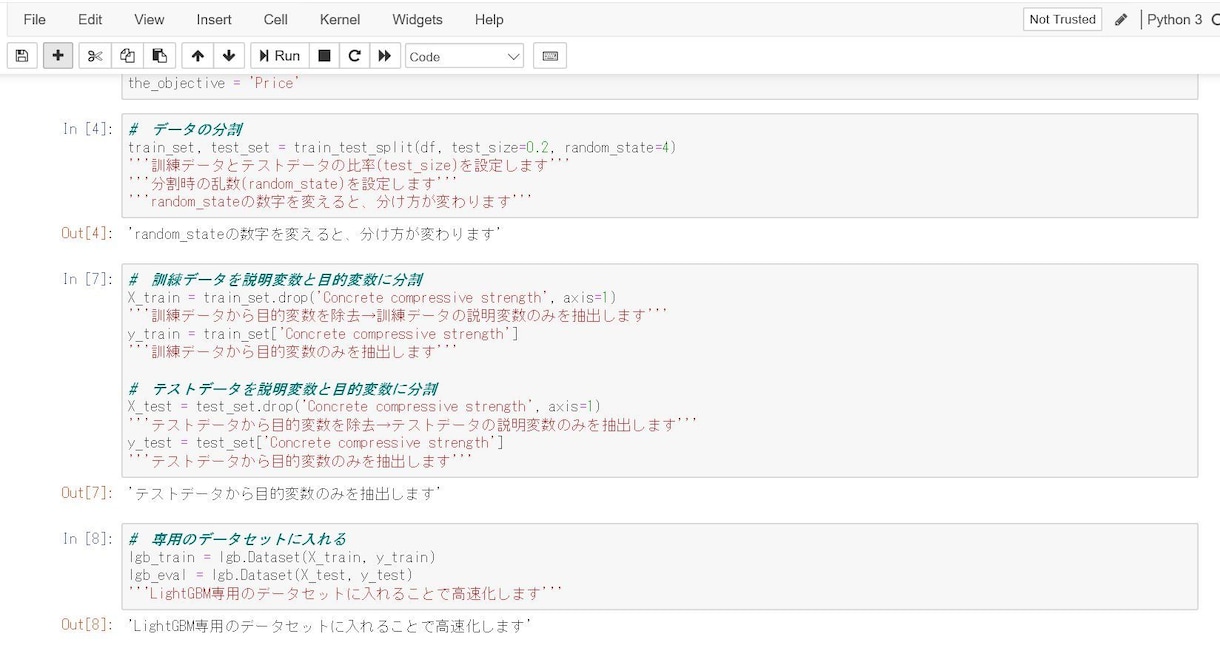The height and width of the screenshot is (648, 1220).
Task: Paste cells below with the clipboard icon
Action: [x=159, y=56]
